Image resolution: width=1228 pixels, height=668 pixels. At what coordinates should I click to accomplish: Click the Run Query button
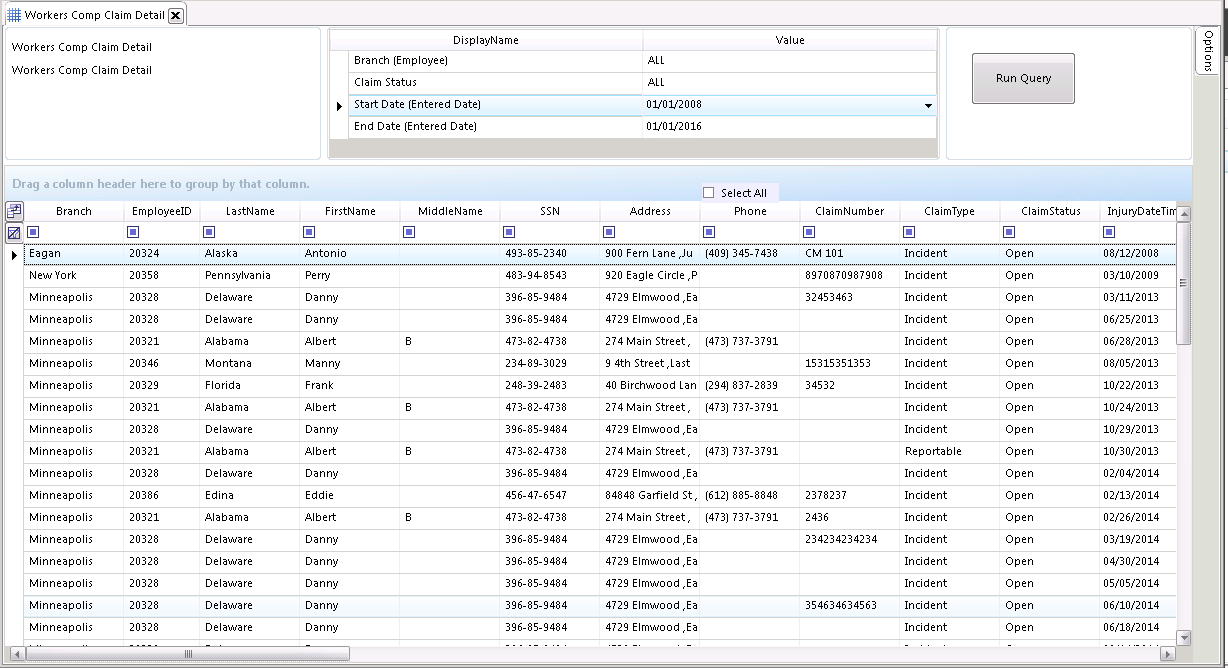click(x=1023, y=78)
